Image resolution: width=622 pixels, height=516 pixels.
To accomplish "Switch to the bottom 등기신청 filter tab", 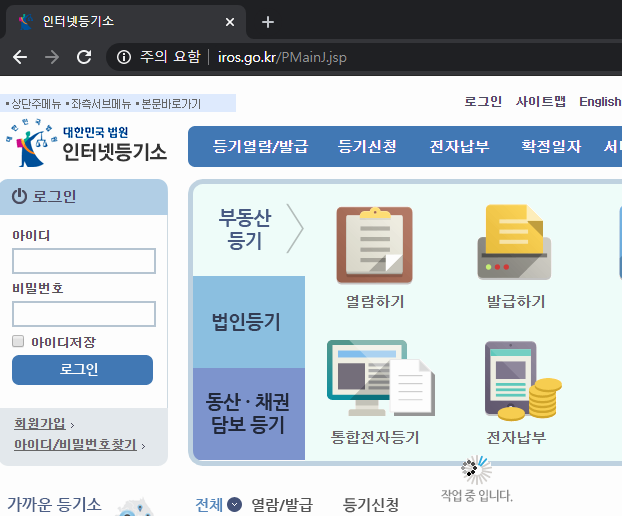I will pos(371,504).
